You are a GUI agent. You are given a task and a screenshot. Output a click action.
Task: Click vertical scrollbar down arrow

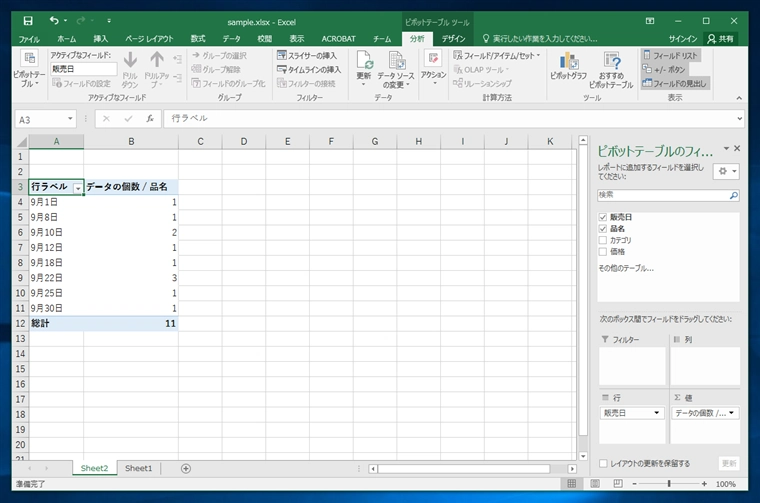583,456
